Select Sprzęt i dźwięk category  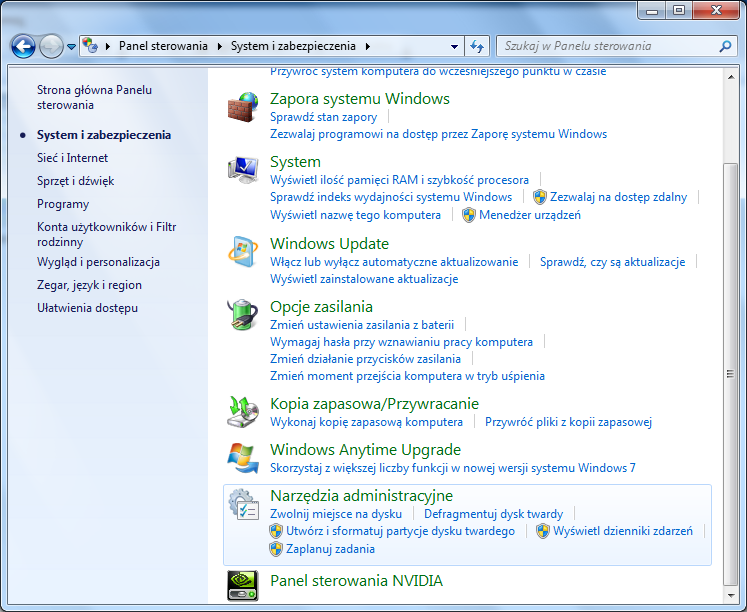tap(75, 181)
